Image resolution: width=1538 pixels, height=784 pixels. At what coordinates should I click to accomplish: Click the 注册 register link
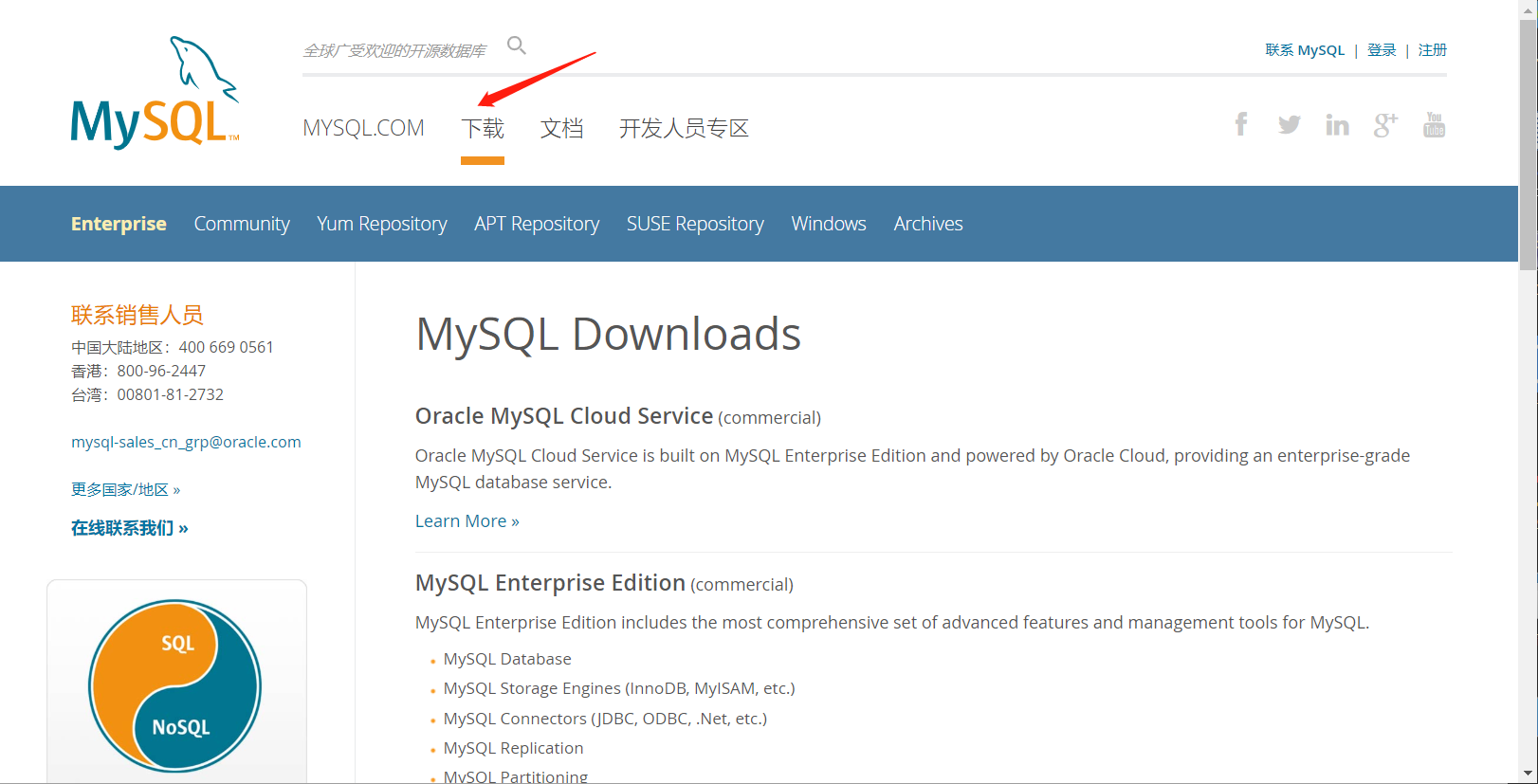(x=1433, y=50)
